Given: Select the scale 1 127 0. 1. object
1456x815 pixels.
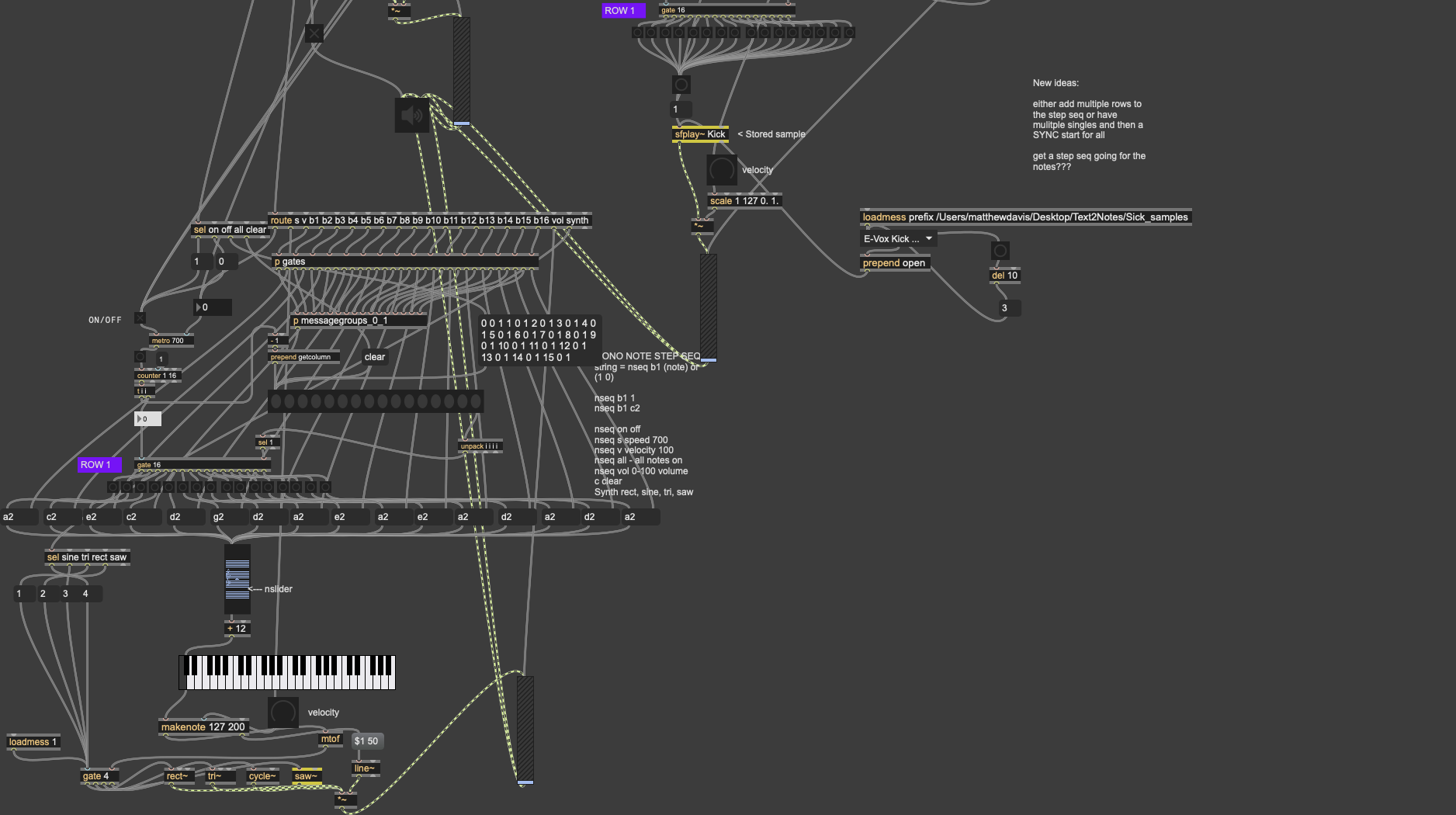Looking at the screenshot, I should [x=744, y=201].
